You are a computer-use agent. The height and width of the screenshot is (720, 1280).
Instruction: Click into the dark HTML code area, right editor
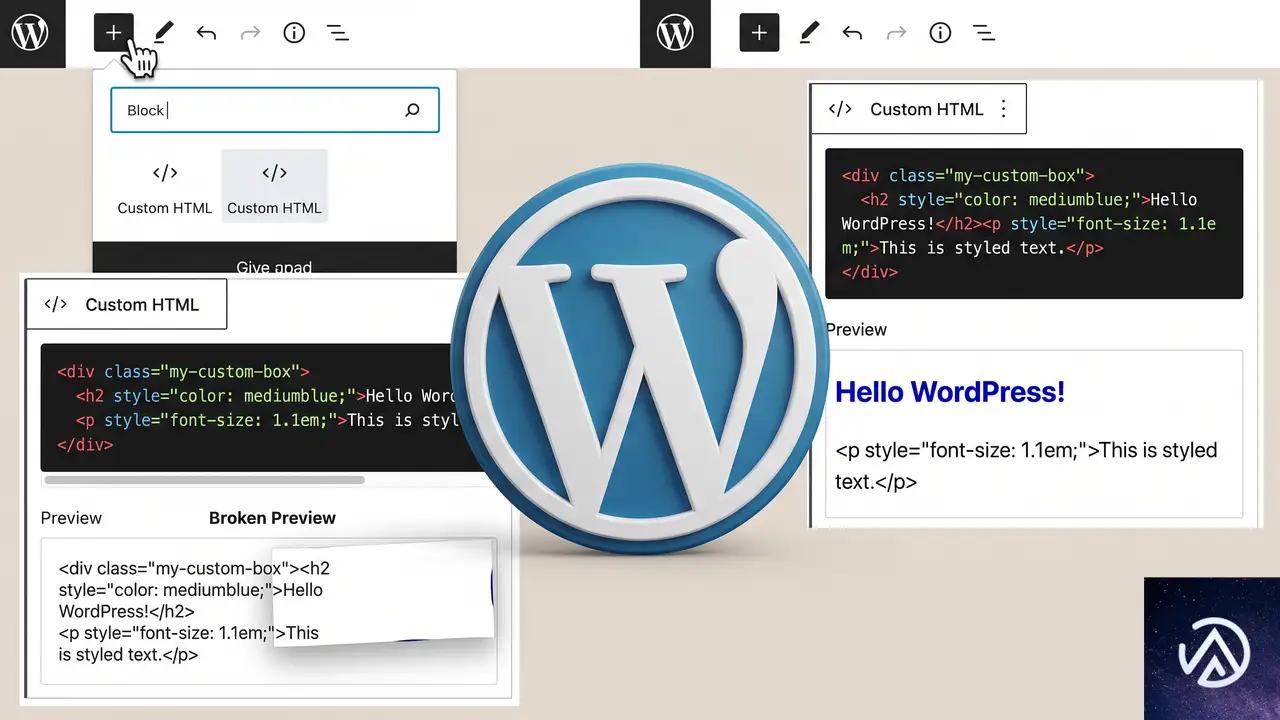[x=1034, y=223]
